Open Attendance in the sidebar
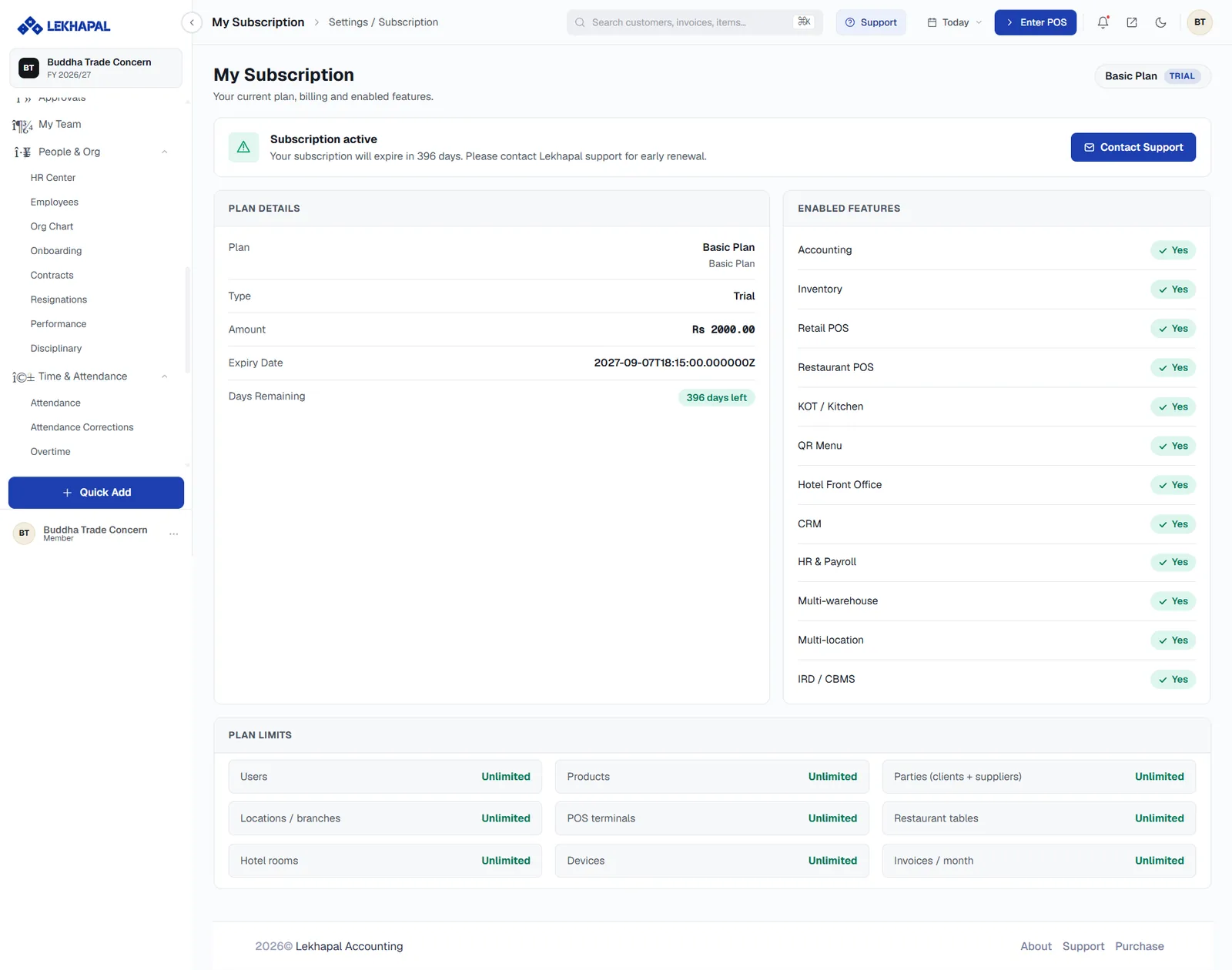Screen dimensions: 1232x970 [x=55, y=403]
